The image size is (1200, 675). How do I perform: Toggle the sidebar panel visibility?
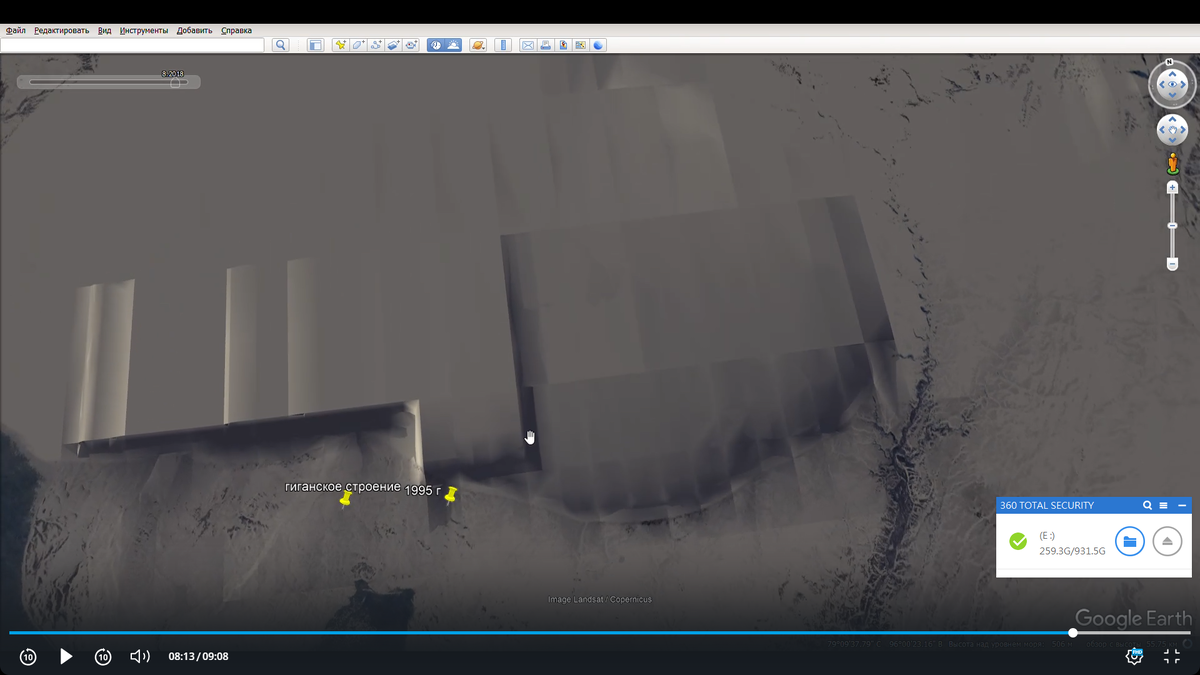coord(315,45)
